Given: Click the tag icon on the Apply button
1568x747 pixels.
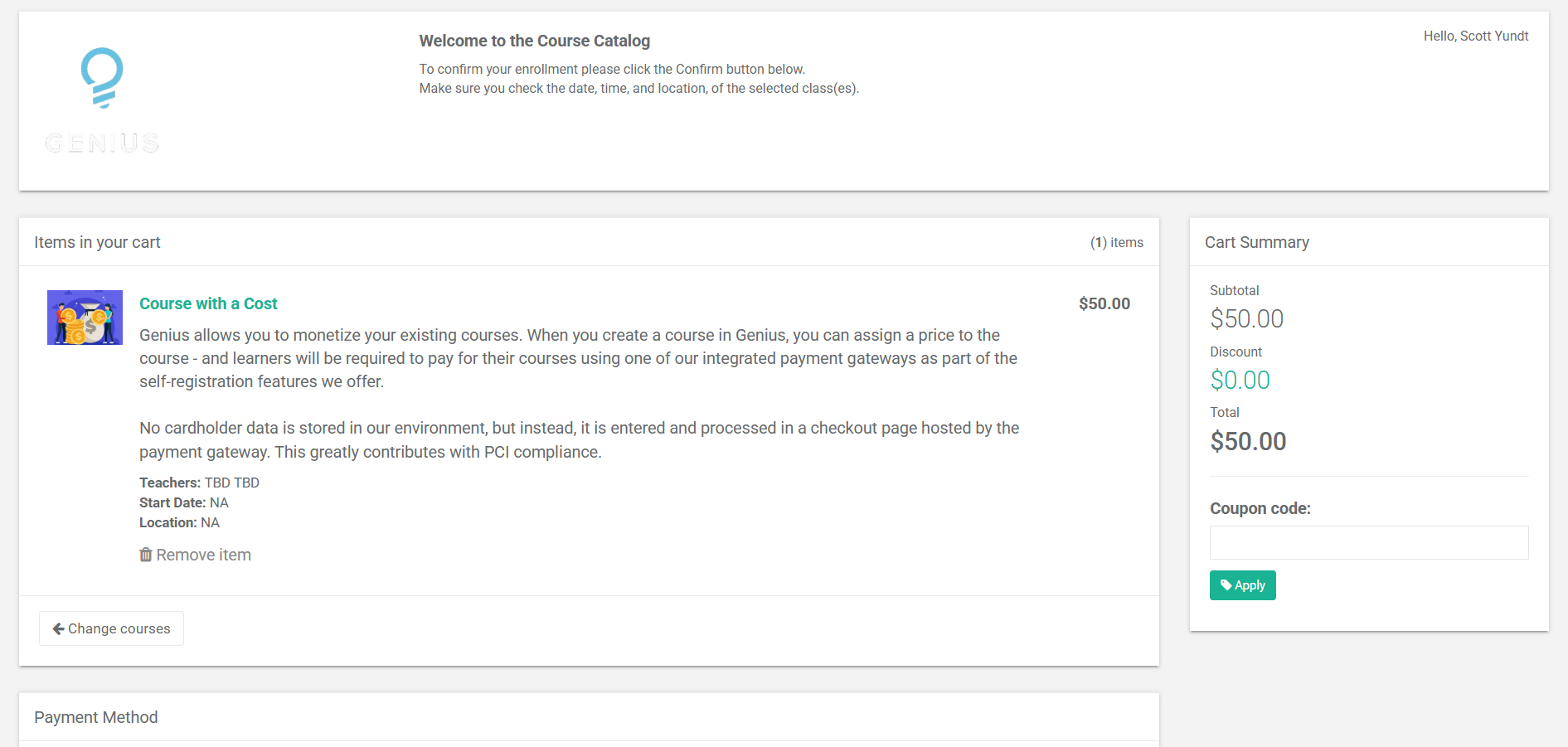Looking at the screenshot, I should 1226,585.
